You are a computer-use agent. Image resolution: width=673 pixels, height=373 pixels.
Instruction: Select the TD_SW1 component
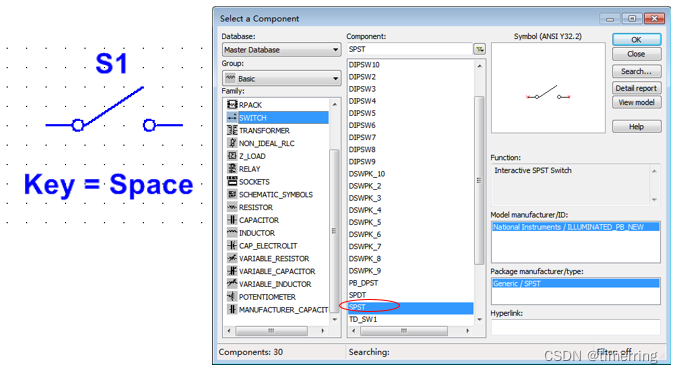tap(363, 319)
